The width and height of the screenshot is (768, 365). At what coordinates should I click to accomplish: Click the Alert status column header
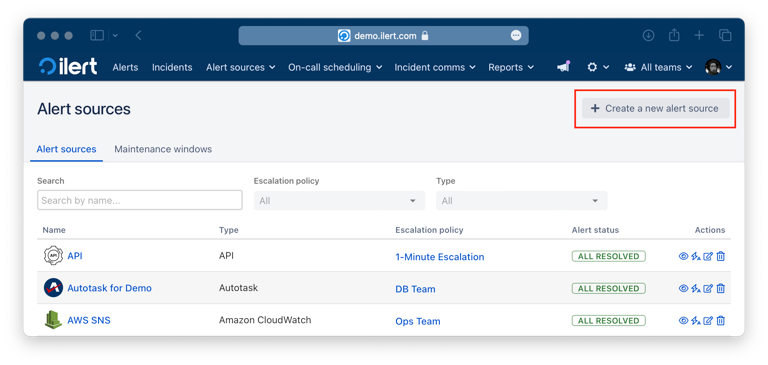click(595, 230)
